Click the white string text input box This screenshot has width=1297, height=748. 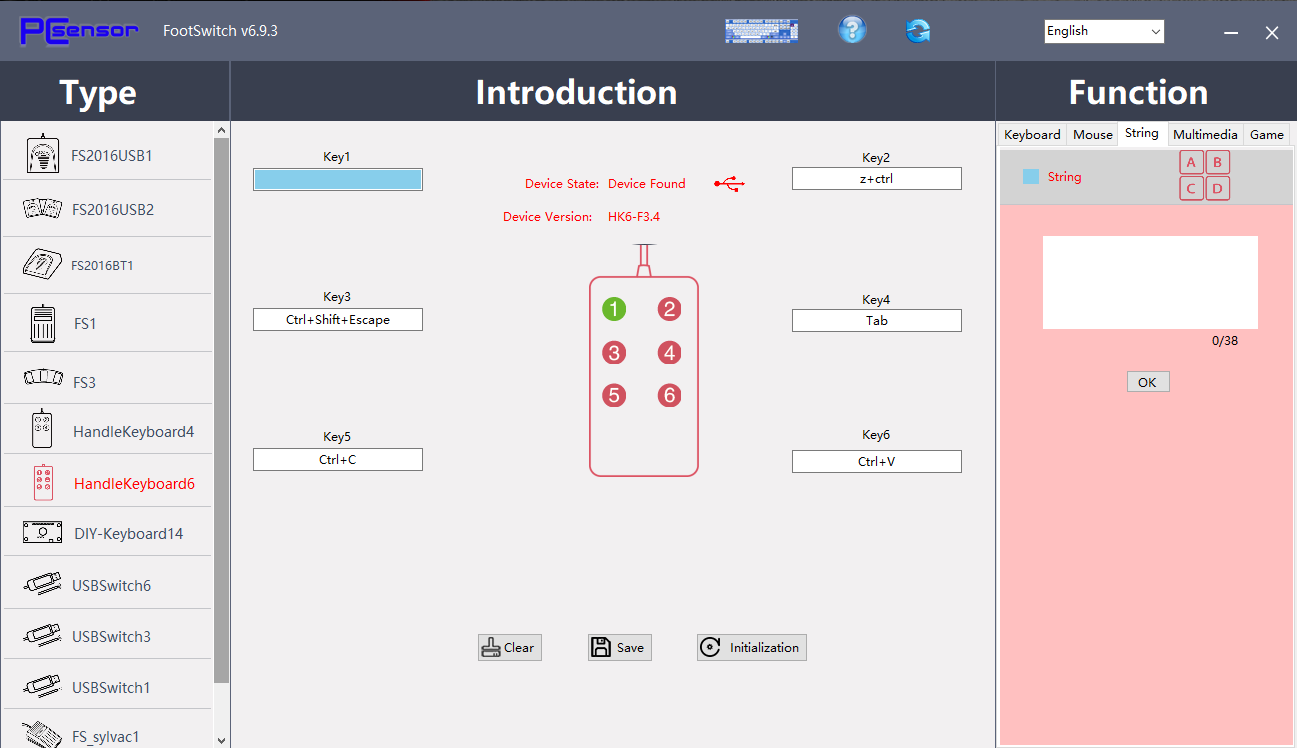click(x=1150, y=282)
